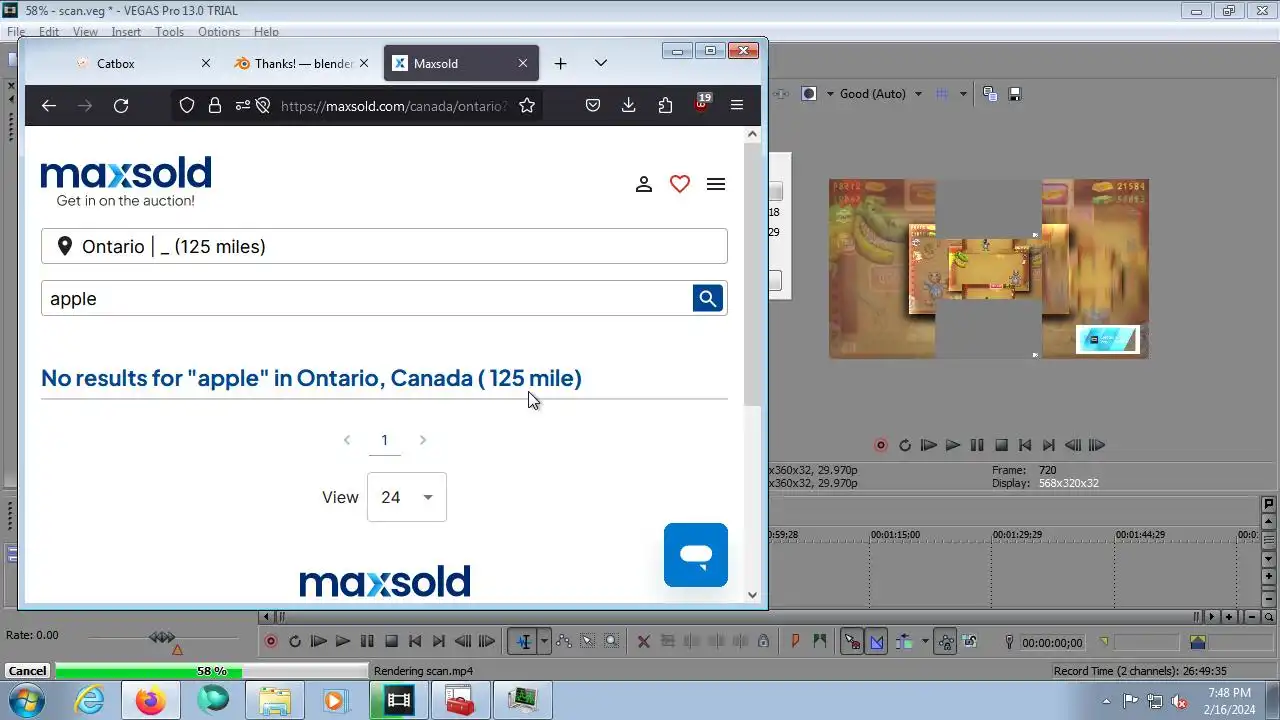Select the Selection edit tool
Image resolution: width=1280 pixels, height=720 pixels.
(588, 642)
